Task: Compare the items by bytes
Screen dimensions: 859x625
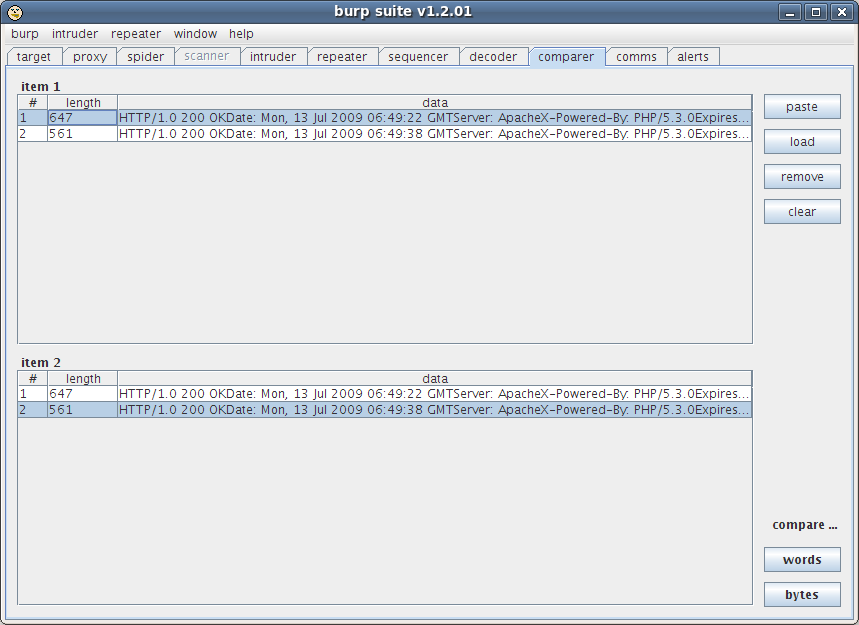Action: coord(802,594)
